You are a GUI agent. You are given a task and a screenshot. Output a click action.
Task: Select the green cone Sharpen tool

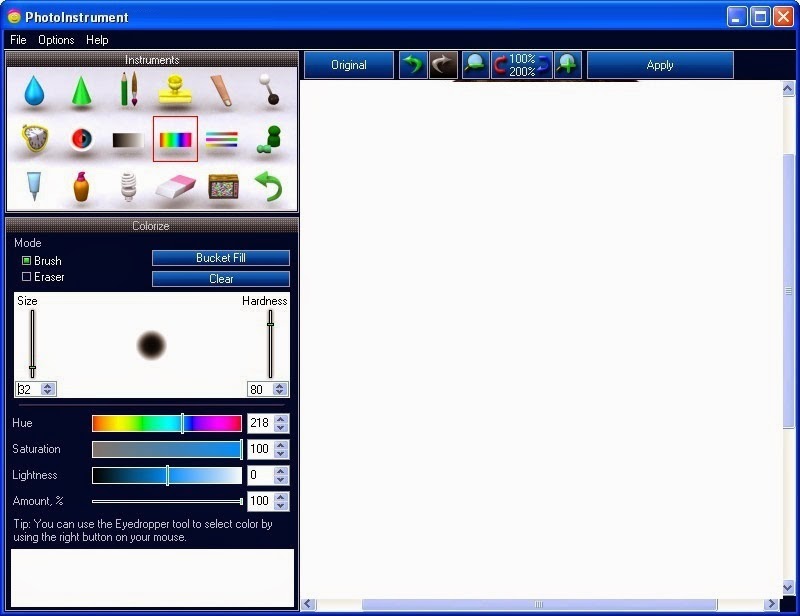(x=81, y=91)
